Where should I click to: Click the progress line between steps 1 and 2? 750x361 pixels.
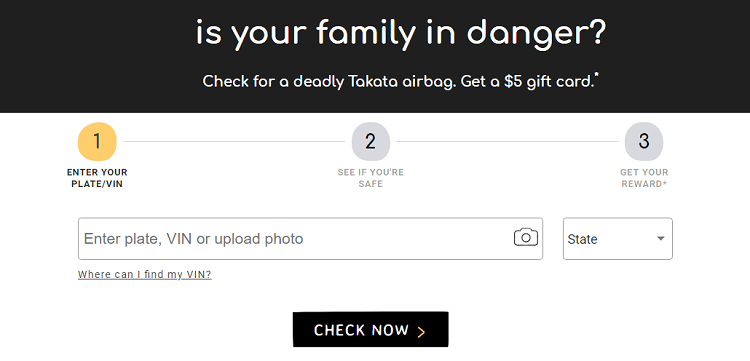pos(234,142)
